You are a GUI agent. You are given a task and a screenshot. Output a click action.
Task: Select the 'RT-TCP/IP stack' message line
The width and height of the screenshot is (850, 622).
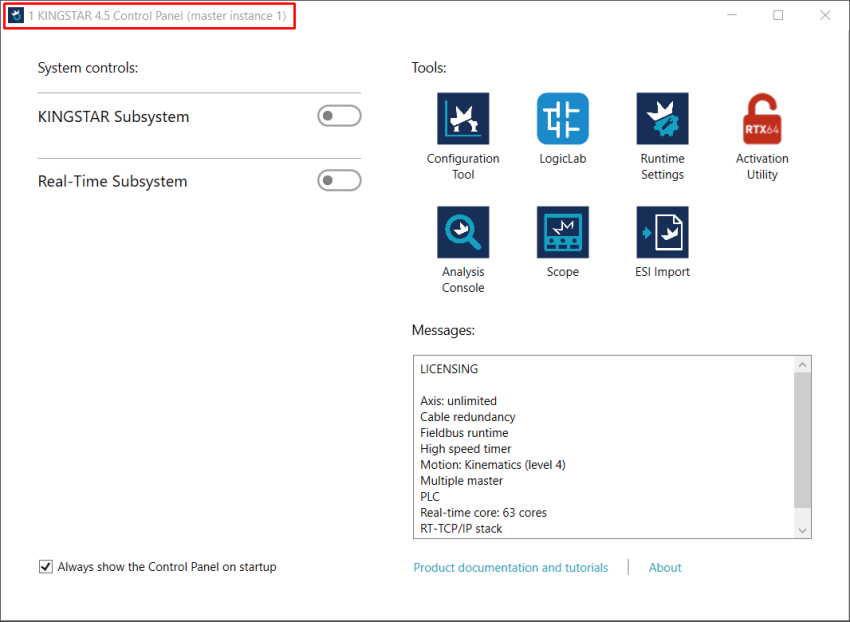tap(461, 529)
